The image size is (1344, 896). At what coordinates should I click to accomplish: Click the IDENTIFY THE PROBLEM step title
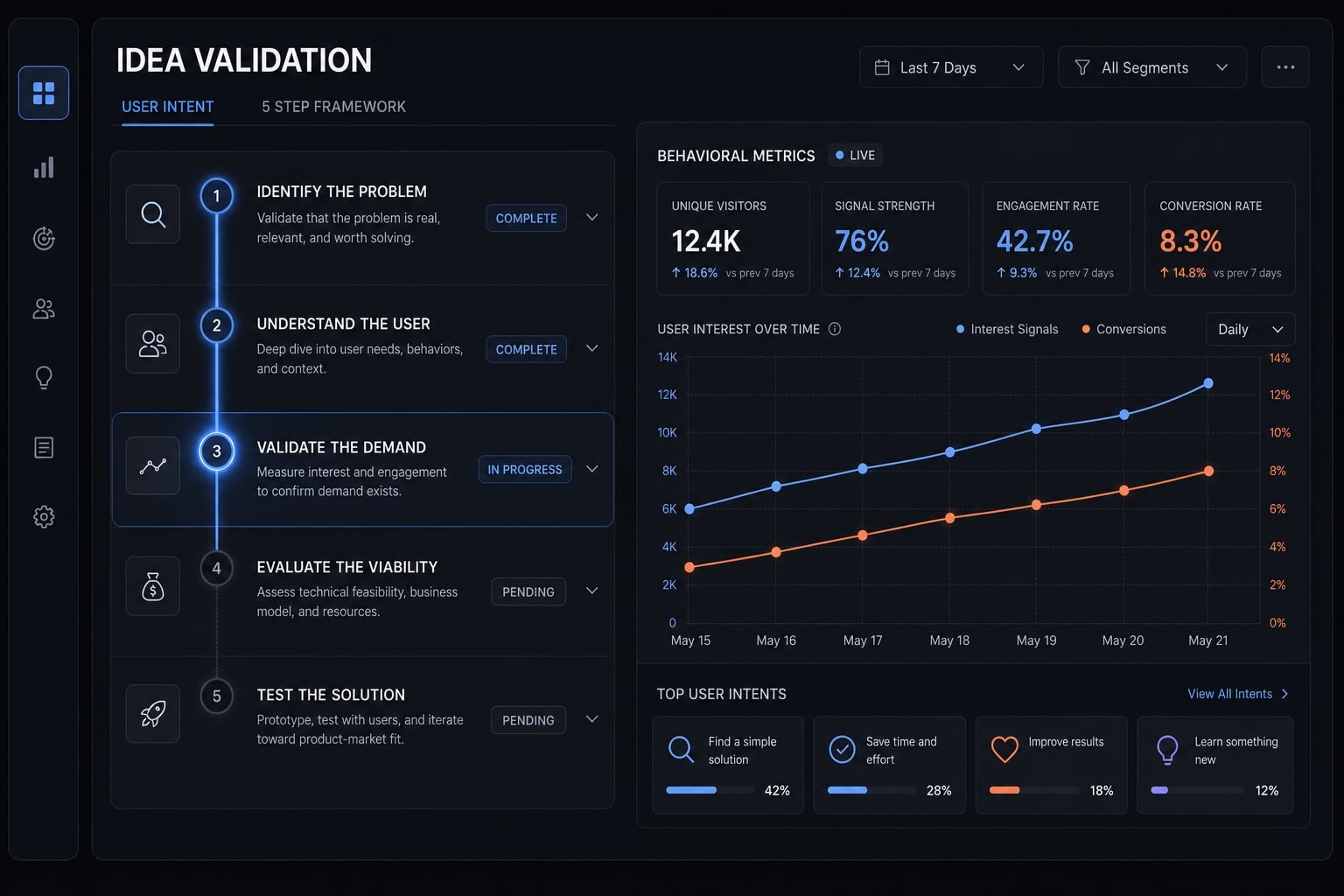pyautogui.click(x=342, y=192)
